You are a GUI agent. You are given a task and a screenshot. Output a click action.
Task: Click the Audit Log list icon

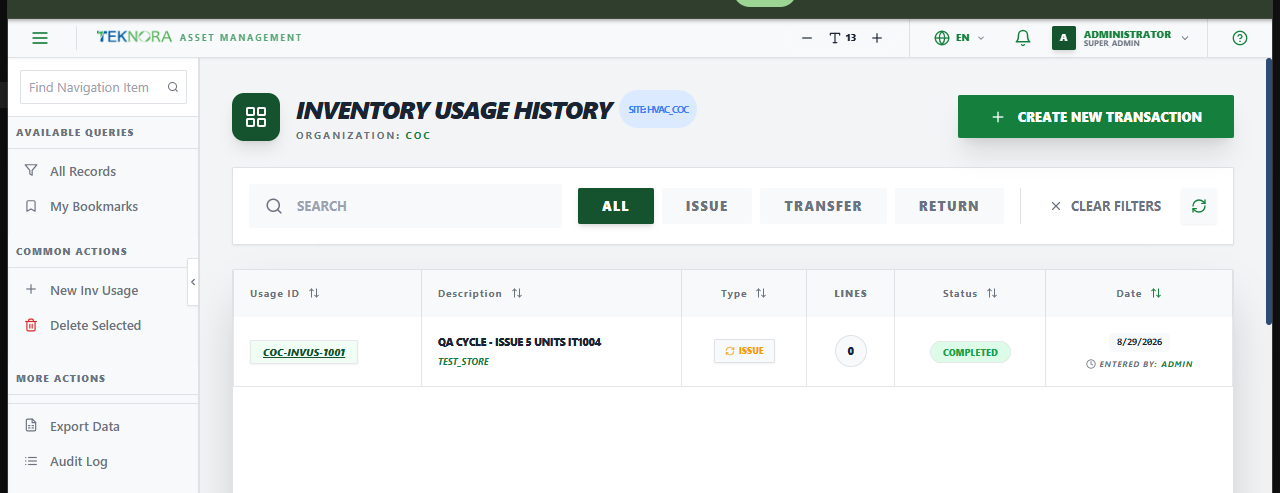(x=31, y=461)
